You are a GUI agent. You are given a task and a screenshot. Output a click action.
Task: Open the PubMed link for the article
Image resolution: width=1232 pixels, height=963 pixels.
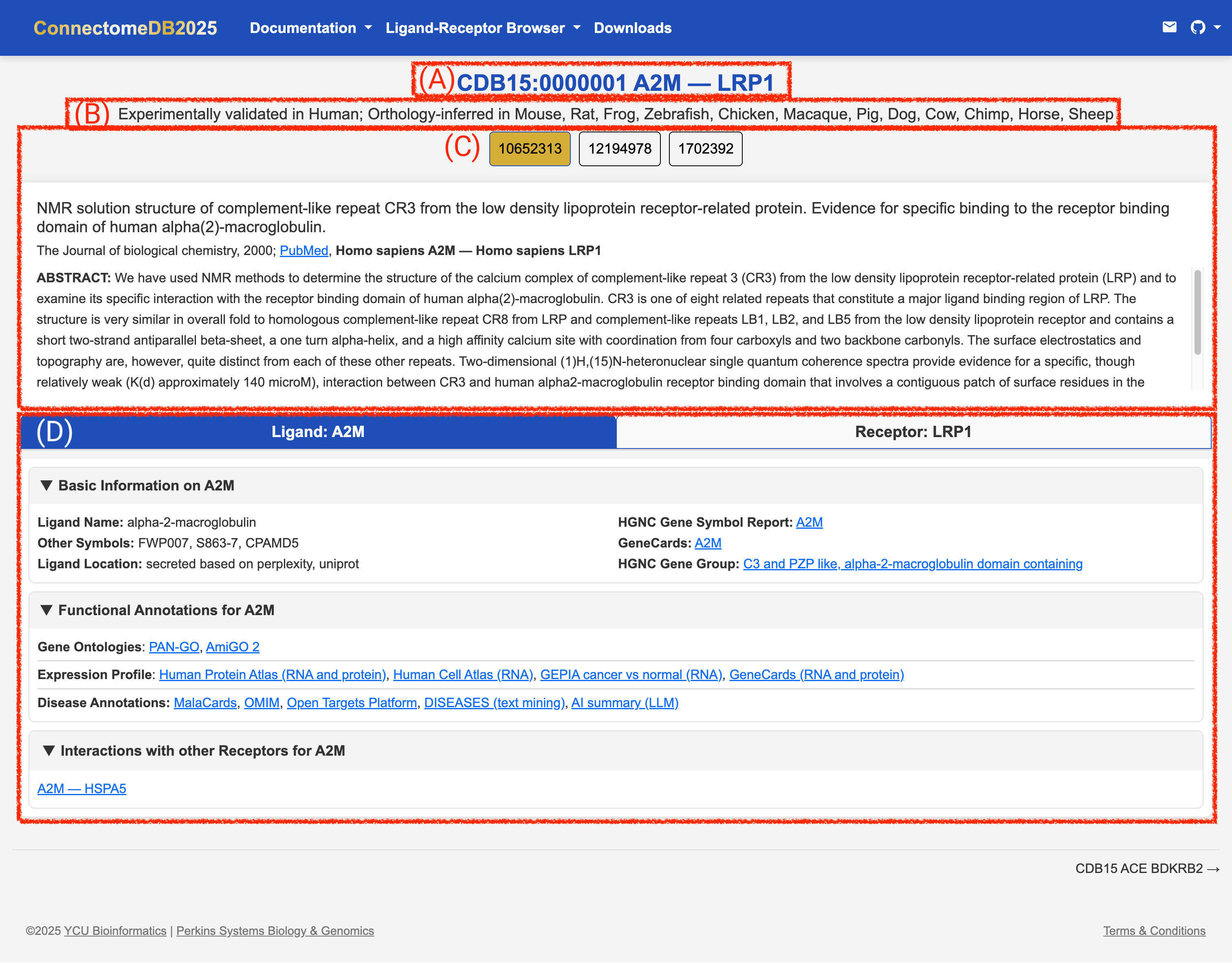[x=304, y=251]
